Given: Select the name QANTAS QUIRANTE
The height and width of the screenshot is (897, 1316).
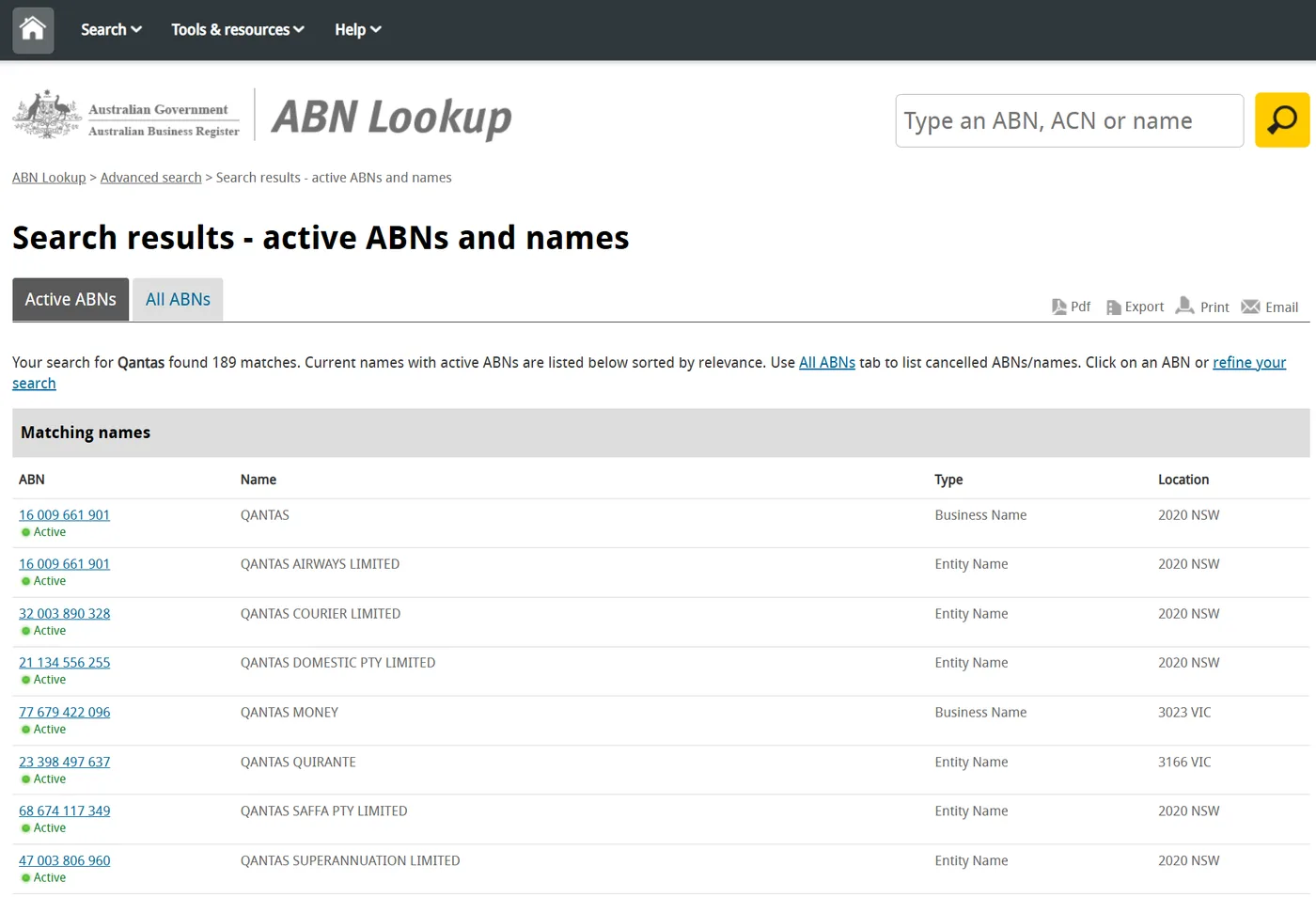Looking at the screenshot, I should point(298,763).
